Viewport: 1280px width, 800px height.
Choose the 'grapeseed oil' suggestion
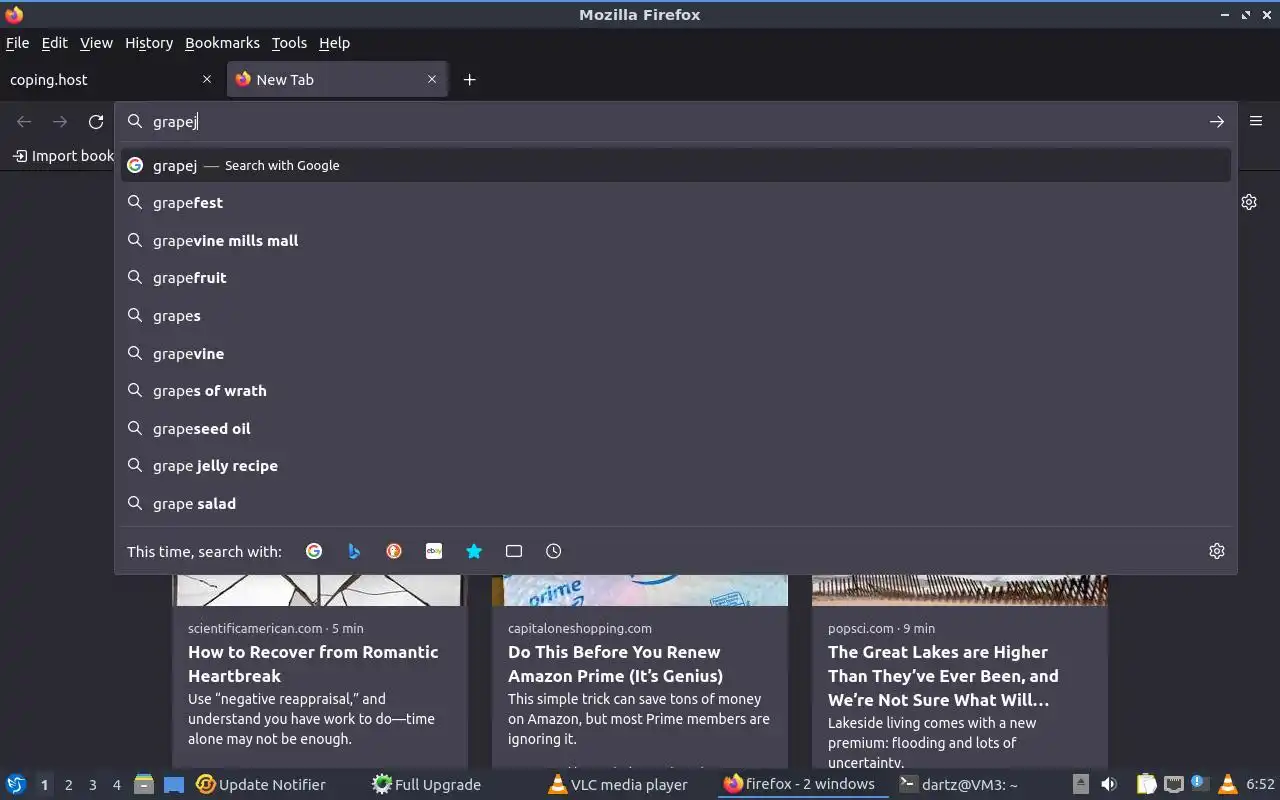coord(676,429)
